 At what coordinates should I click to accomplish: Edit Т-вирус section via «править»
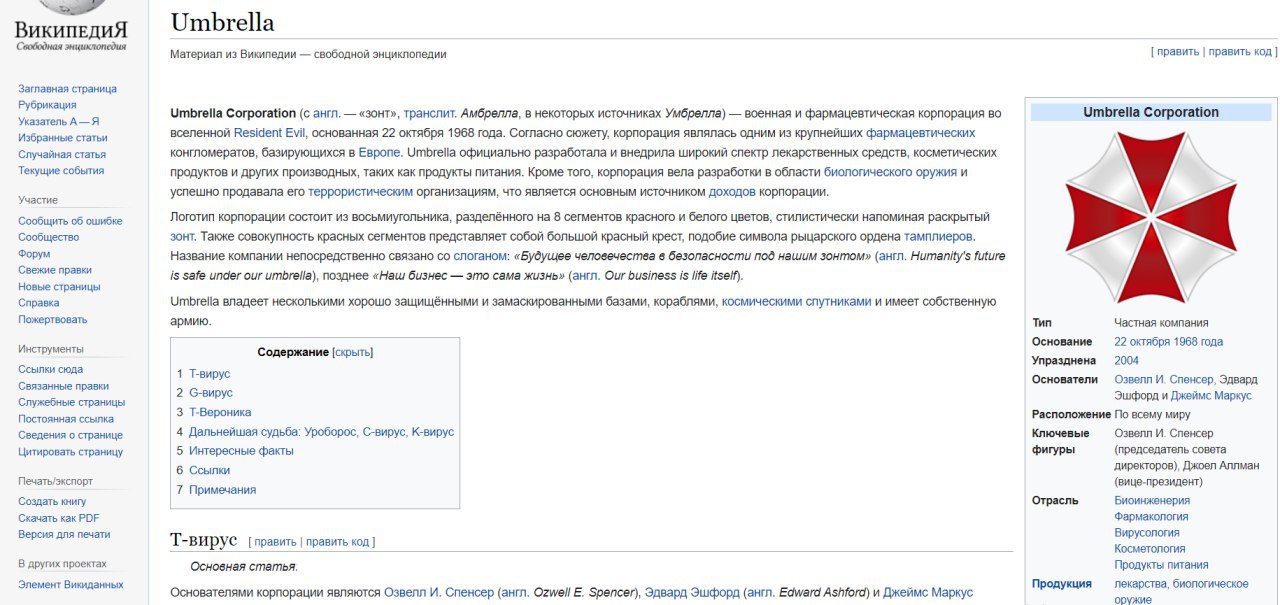tap(275, 542)
